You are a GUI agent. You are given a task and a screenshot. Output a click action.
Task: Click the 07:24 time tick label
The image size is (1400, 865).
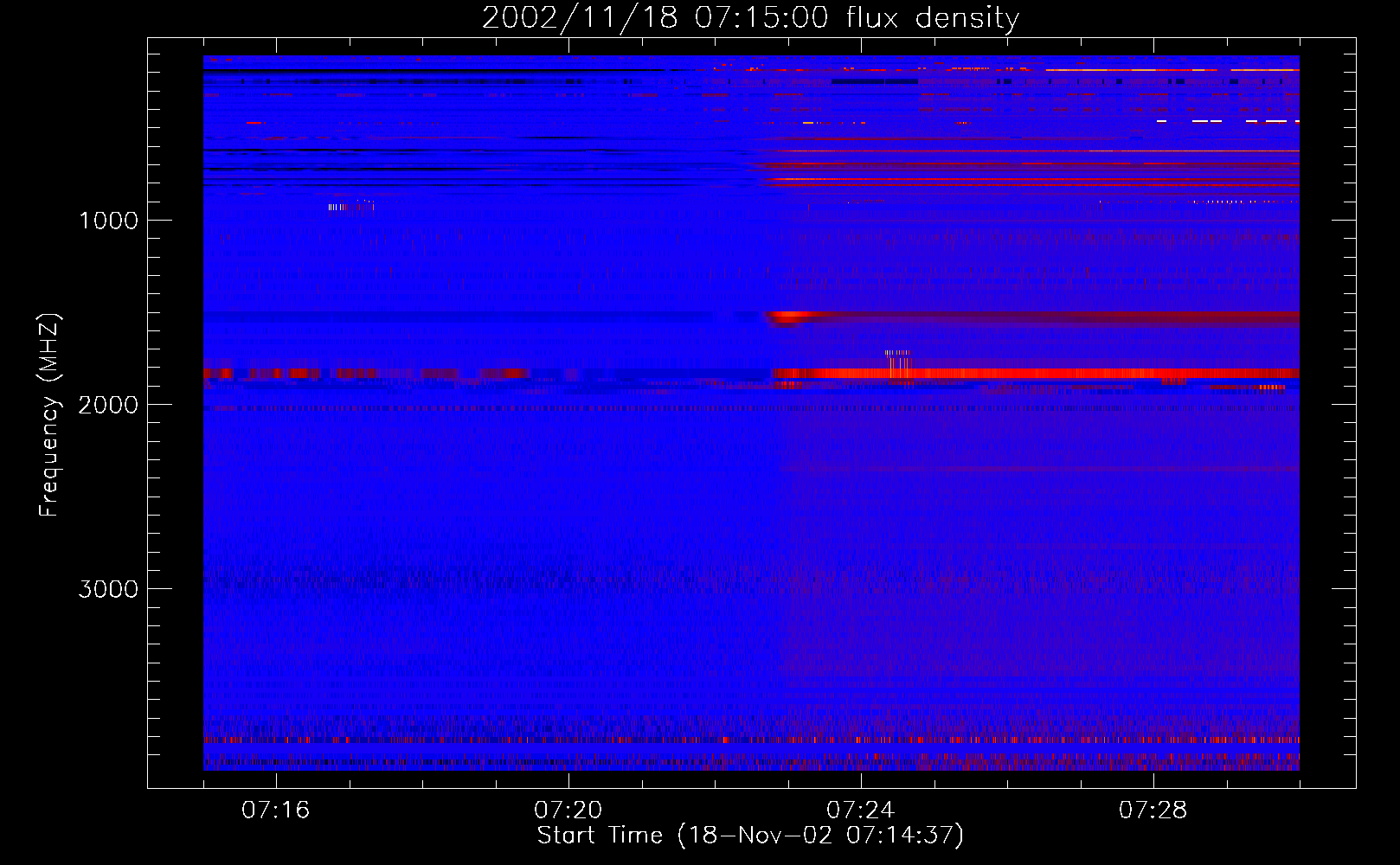[860, 811]
